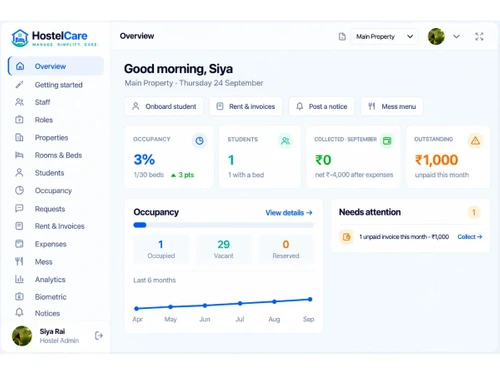Click the Post a notice button
The image size is (500, 375).
click(x=321, y=106)
